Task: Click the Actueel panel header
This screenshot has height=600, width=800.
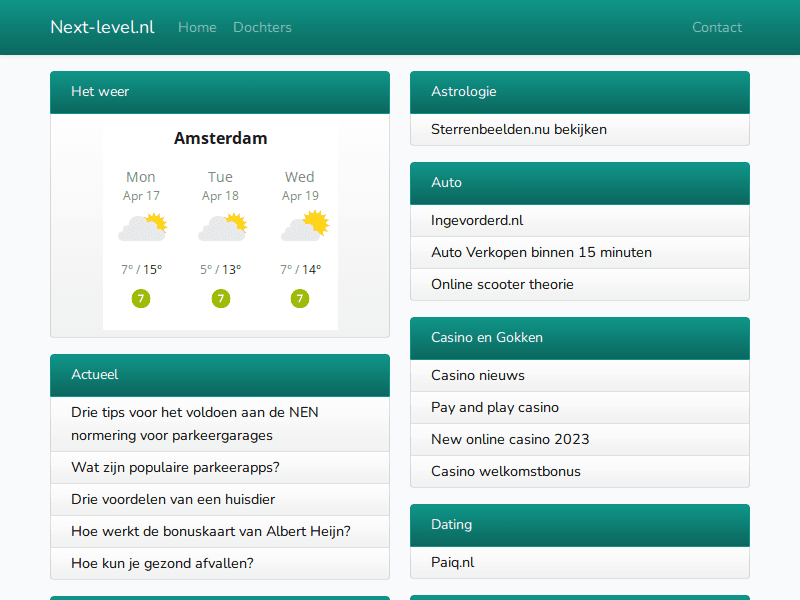Action: click(220, 375)
